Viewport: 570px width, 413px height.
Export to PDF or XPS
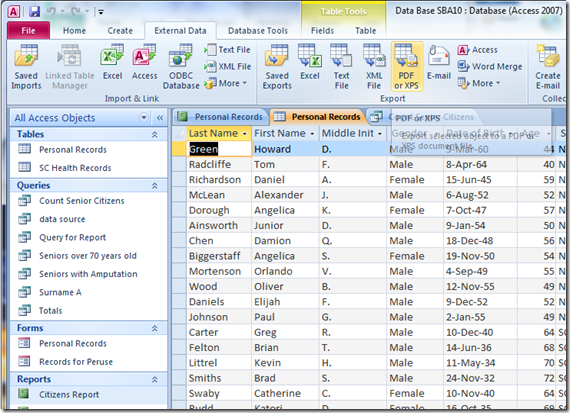tap(406, 67)
